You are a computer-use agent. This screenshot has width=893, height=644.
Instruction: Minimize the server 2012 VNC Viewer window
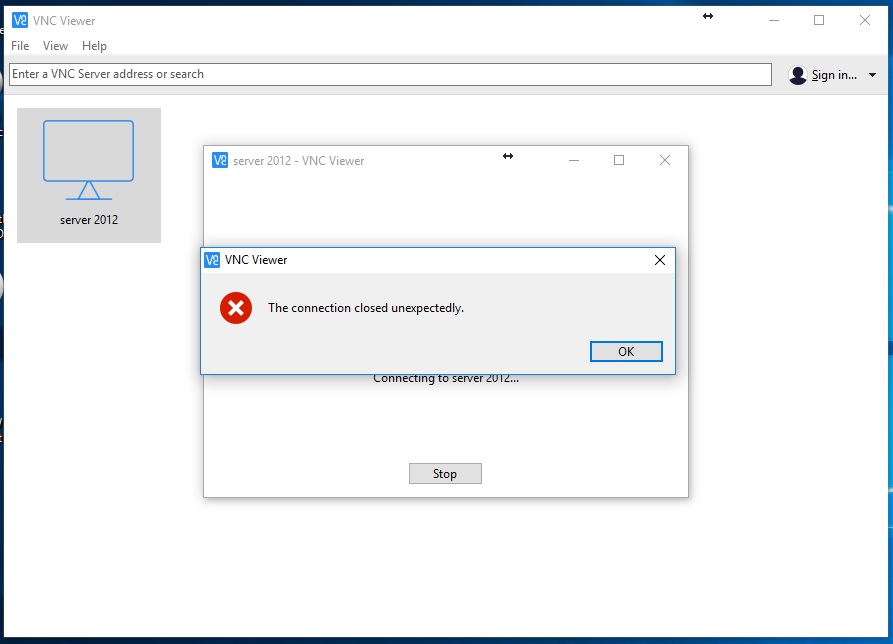[x=574, y=161]
